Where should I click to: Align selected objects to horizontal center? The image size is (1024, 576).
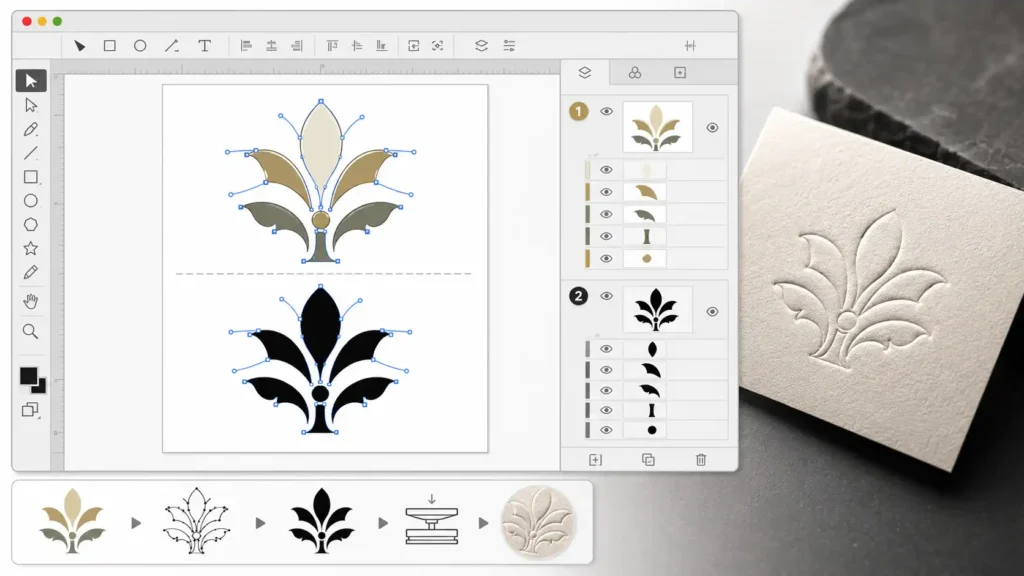(x=271, y=46)
